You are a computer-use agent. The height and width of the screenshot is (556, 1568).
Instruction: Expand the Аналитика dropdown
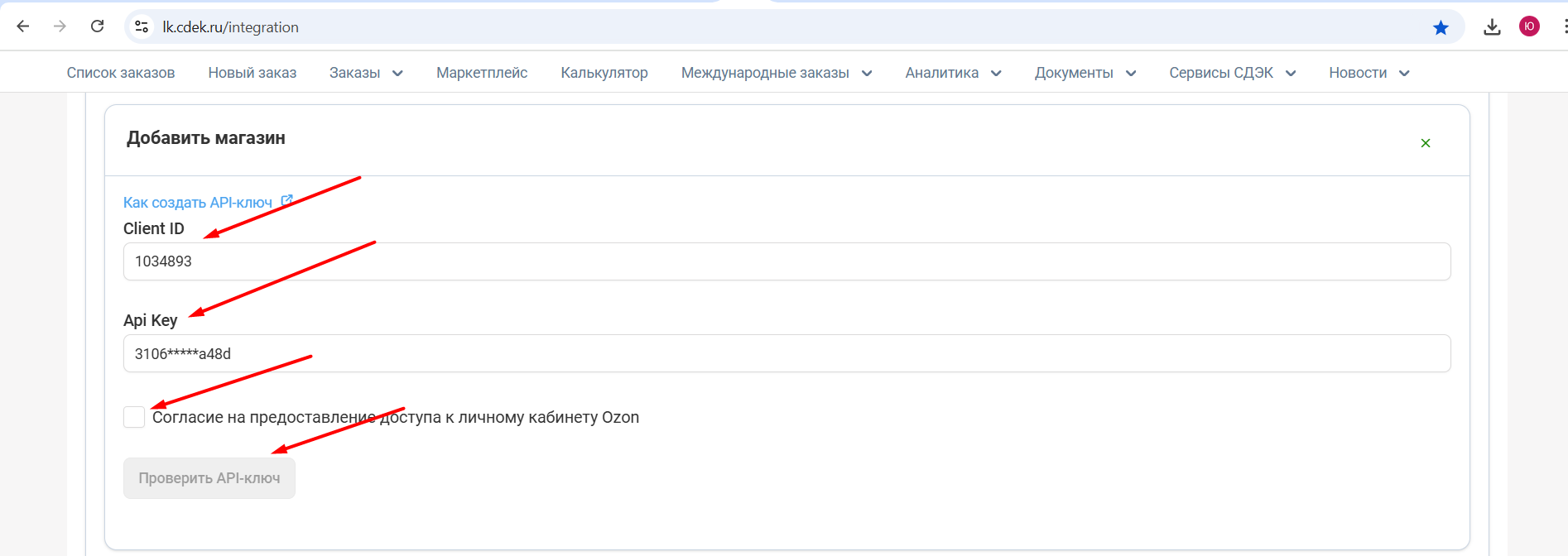953,73
